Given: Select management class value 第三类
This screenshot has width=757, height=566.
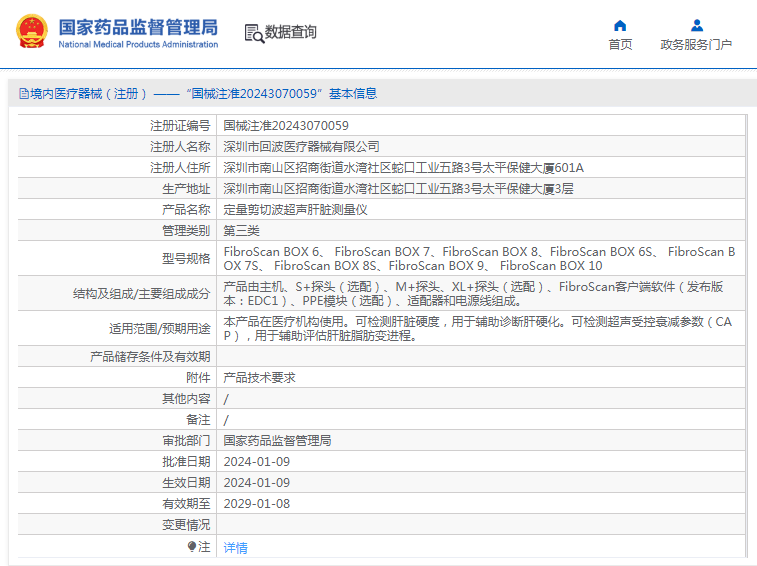Looking at the screenshot, I should tap(241, 230).
